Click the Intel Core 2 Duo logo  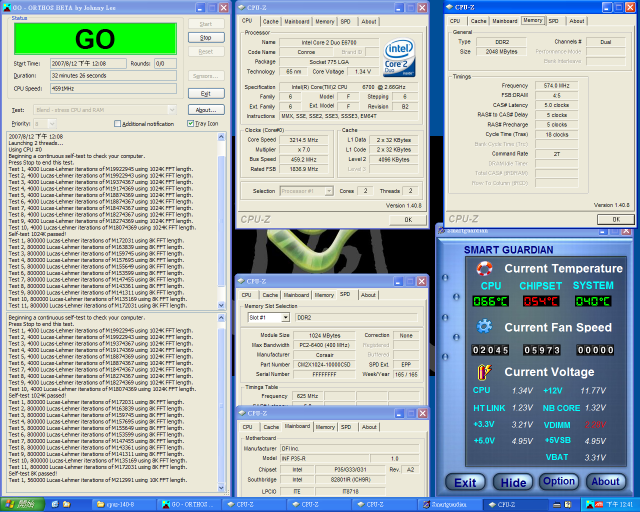click(x=399, y=58)
